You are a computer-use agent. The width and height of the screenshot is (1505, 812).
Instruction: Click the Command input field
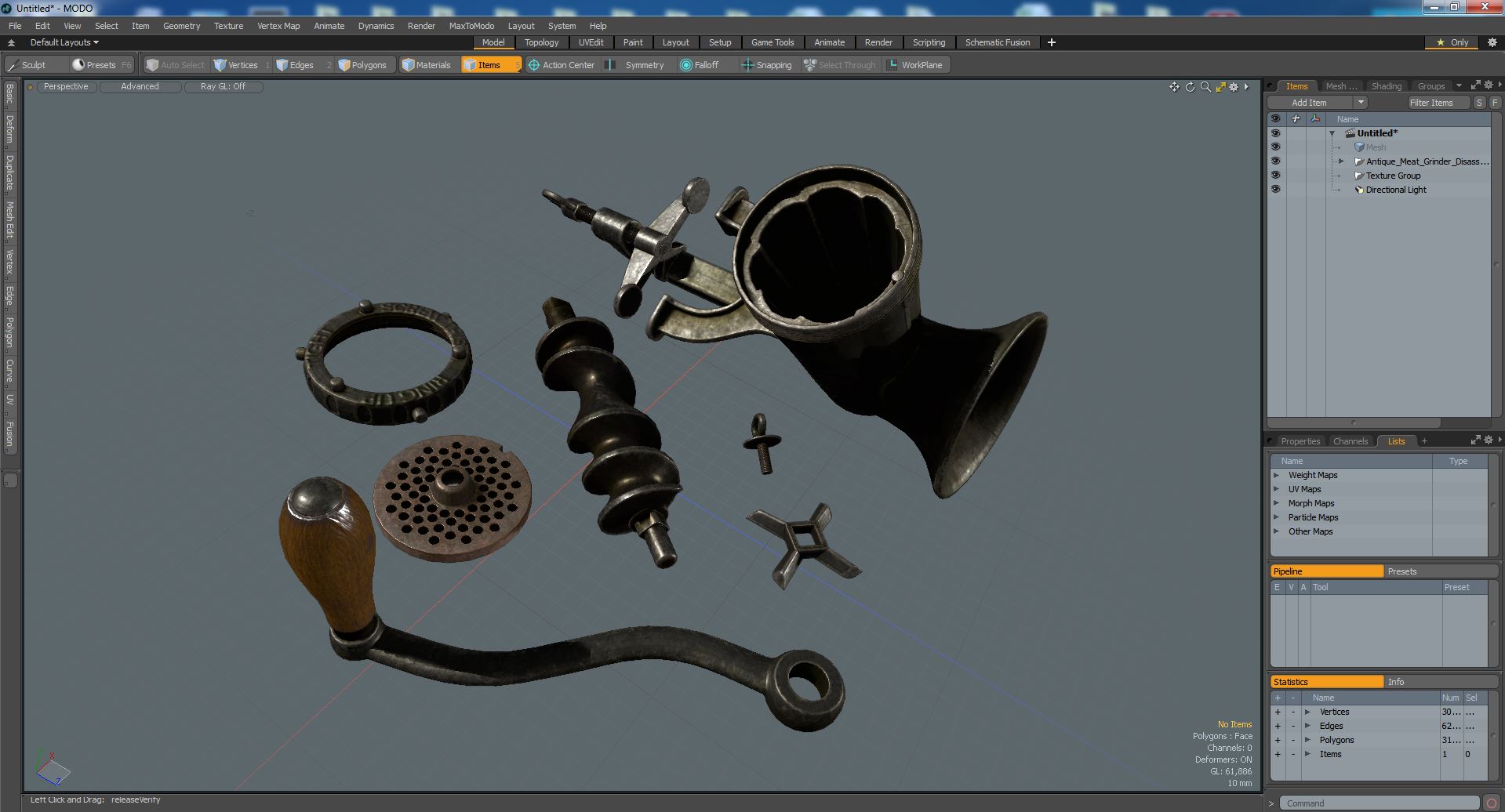[x=1380, y=803]
